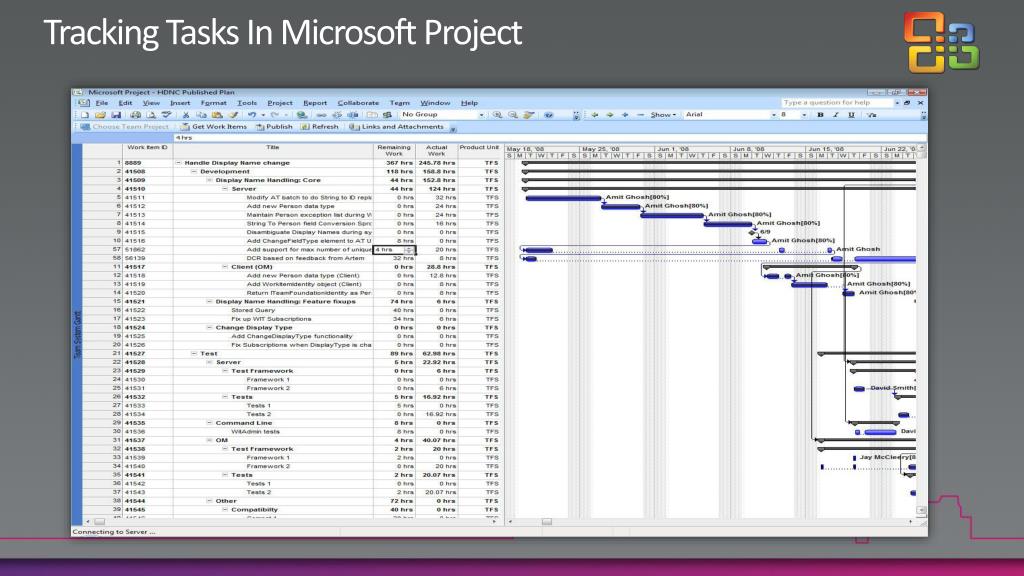Viewport: 1024px width, 576px height.
Task: Click the Show Subtasks plus icon
Action: tap(625, 115)
